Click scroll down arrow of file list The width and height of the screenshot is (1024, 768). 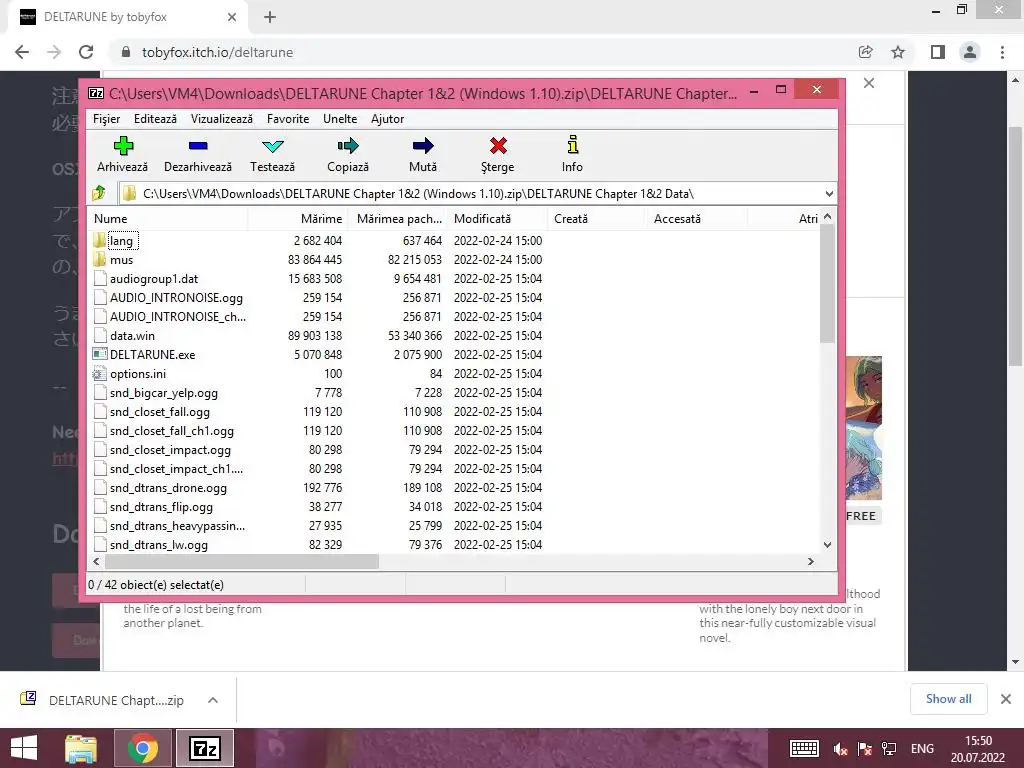coord(827,545)
